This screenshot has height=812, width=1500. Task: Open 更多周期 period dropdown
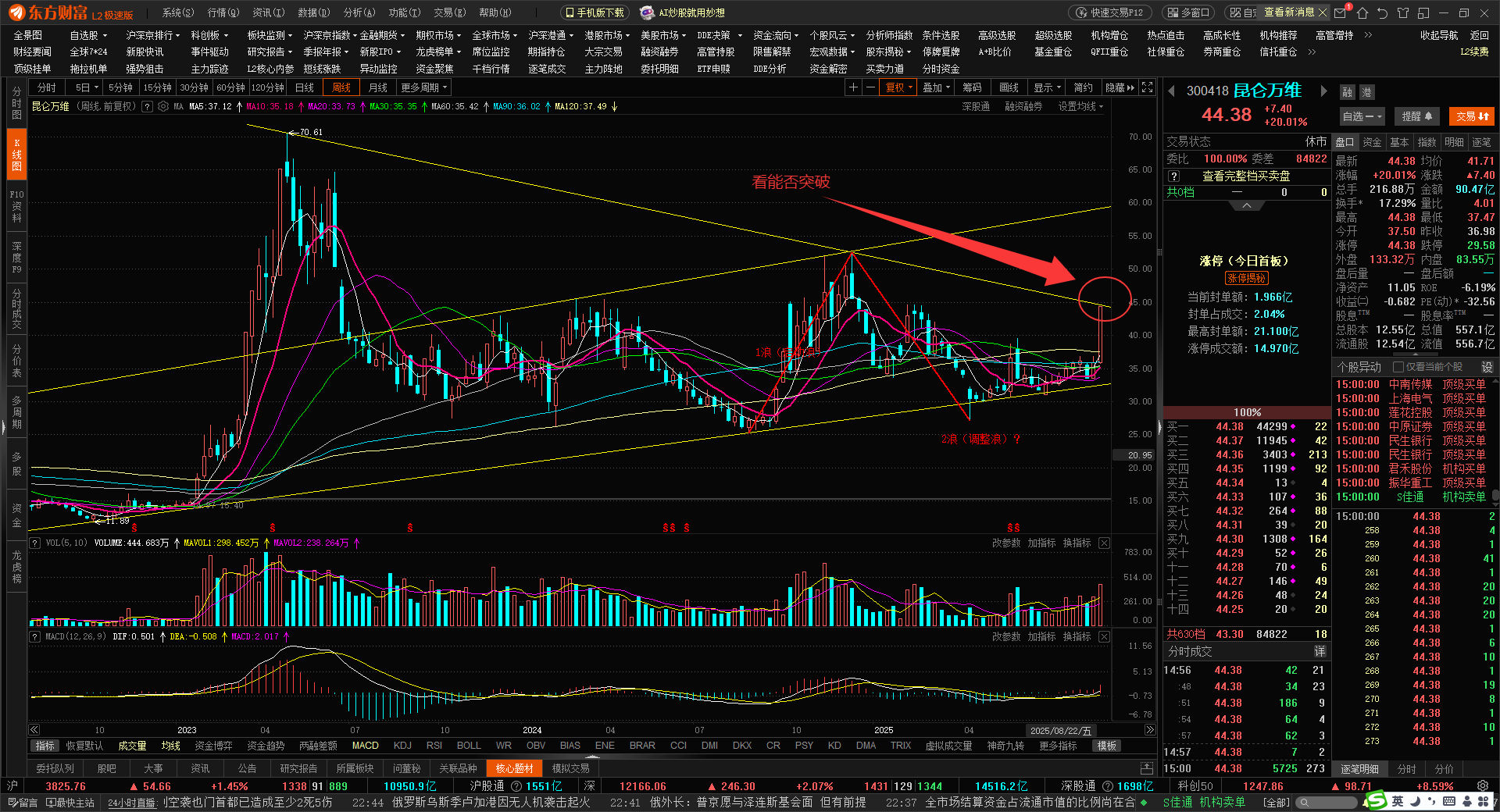(x=424, y=87)
